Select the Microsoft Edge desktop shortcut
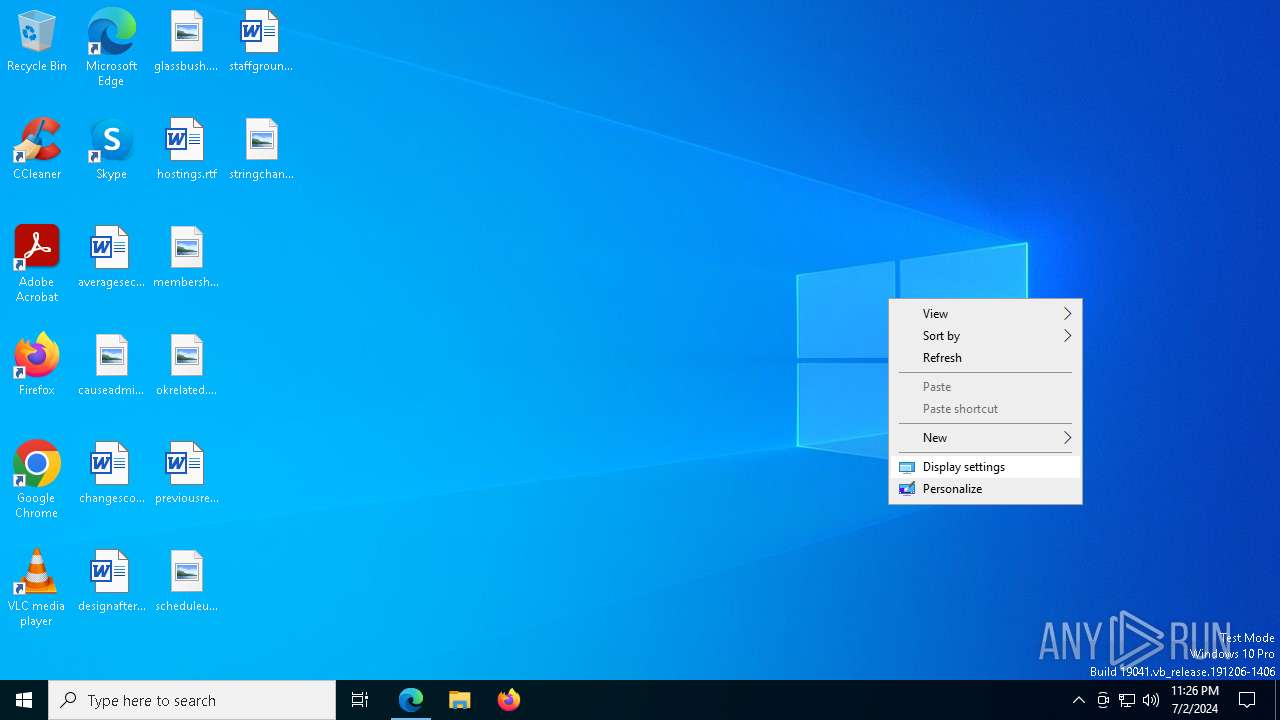The height and width of the screenshot is (720, 1280). (111, 48)
